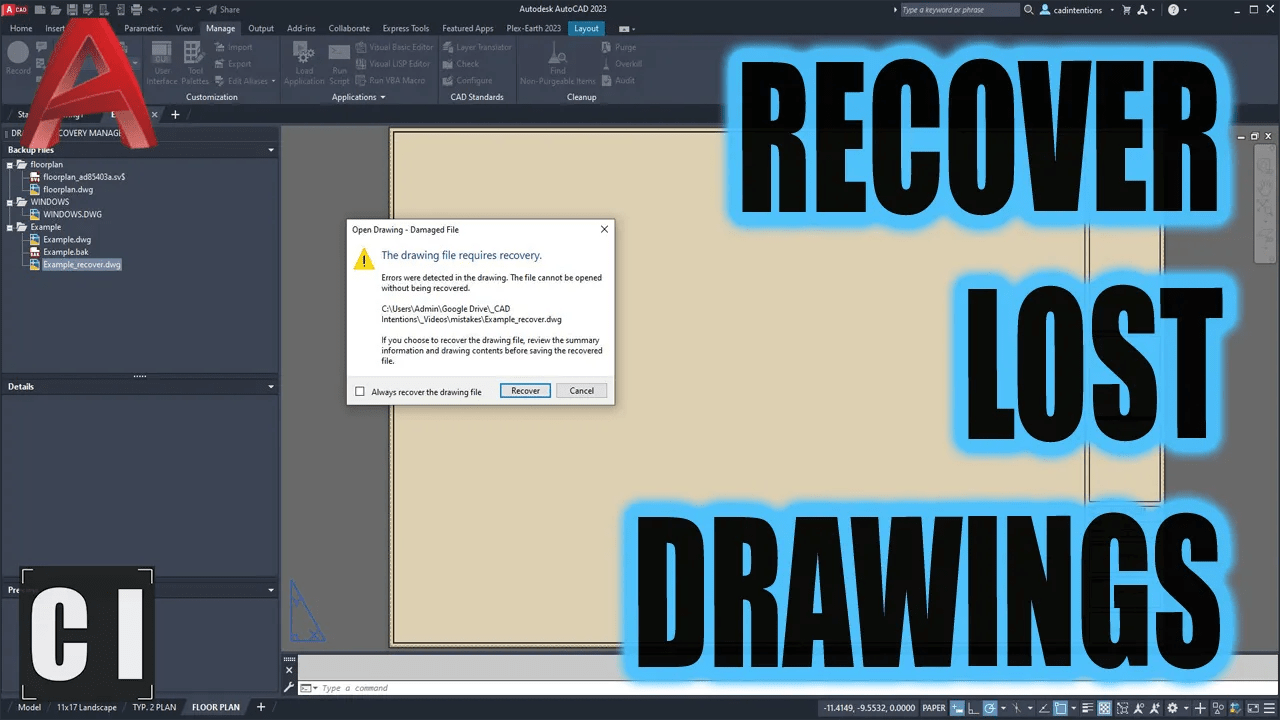Select Example.bak backup file
This screenshot has width=1280, height=720.
pyautogui.click(x=66, y=252)
